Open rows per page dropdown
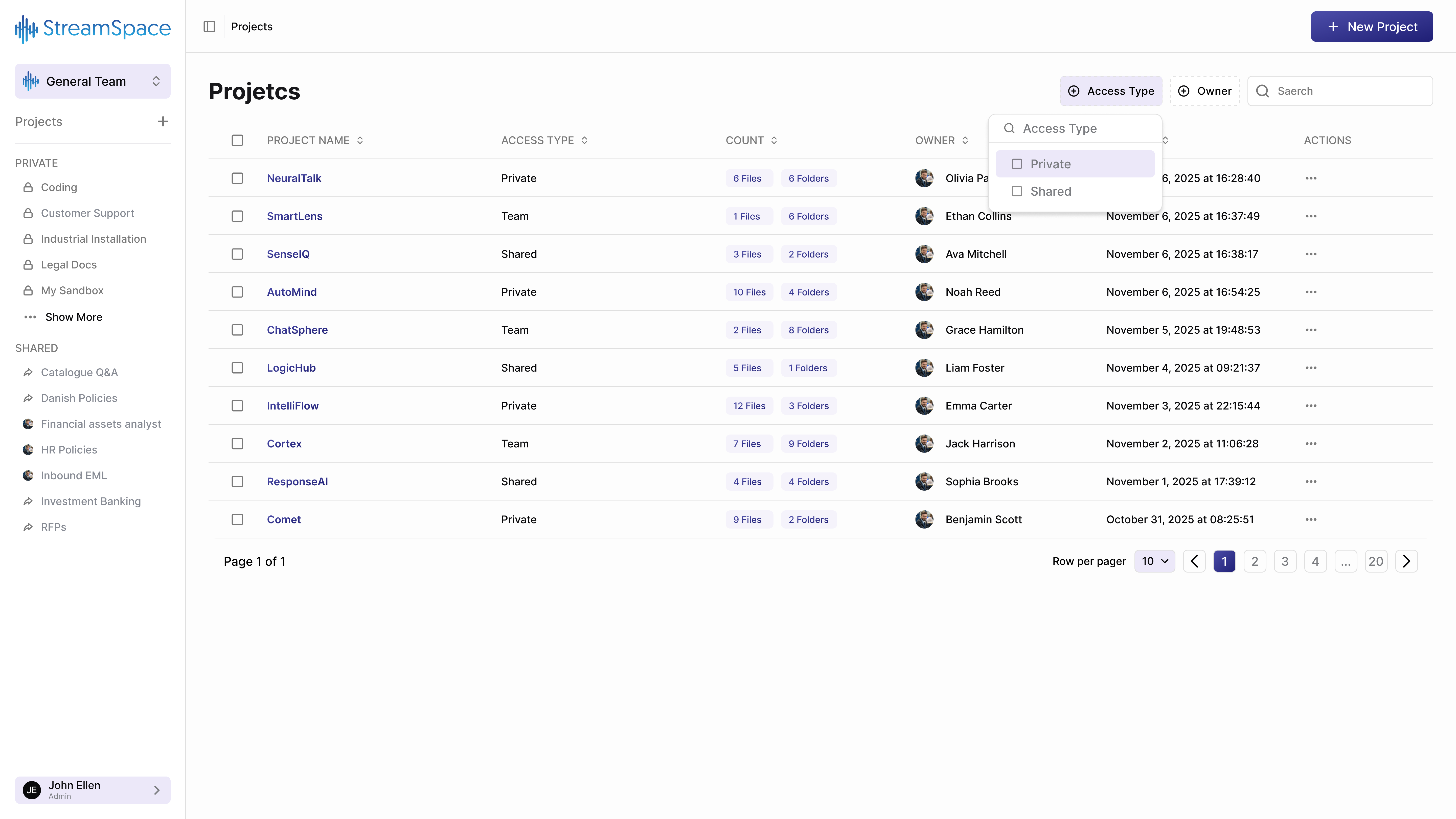Screen dimensions: 1456x819 point(1154,561)
